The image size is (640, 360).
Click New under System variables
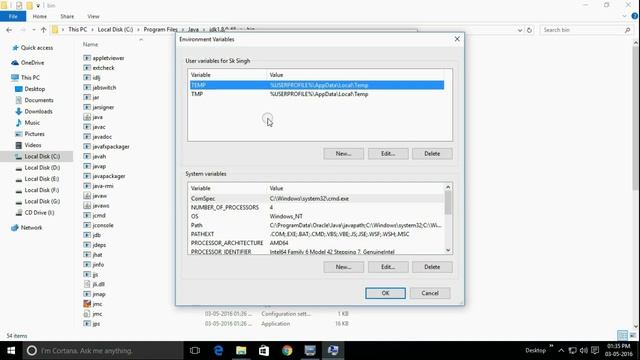(x=343, y=267)
